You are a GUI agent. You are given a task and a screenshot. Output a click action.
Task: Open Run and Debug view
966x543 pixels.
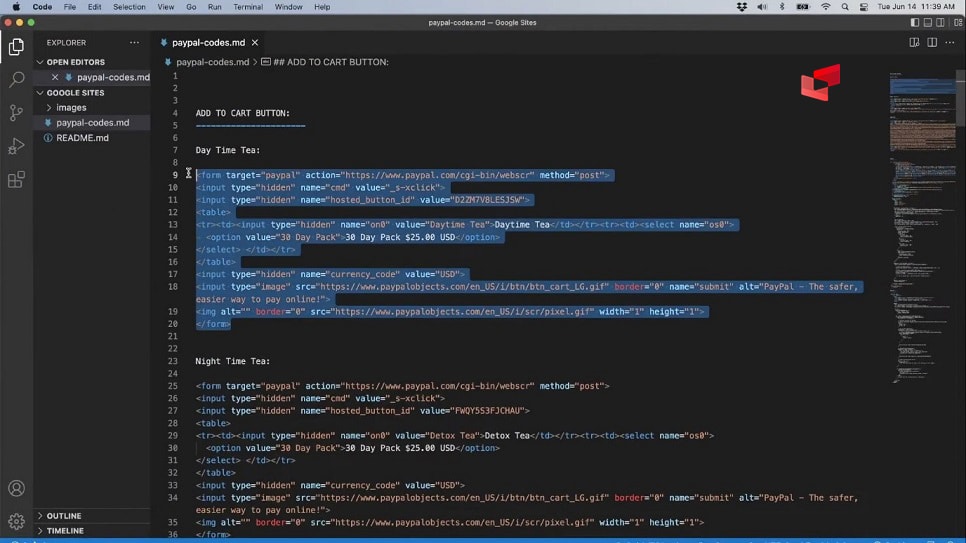pos(16,147)
